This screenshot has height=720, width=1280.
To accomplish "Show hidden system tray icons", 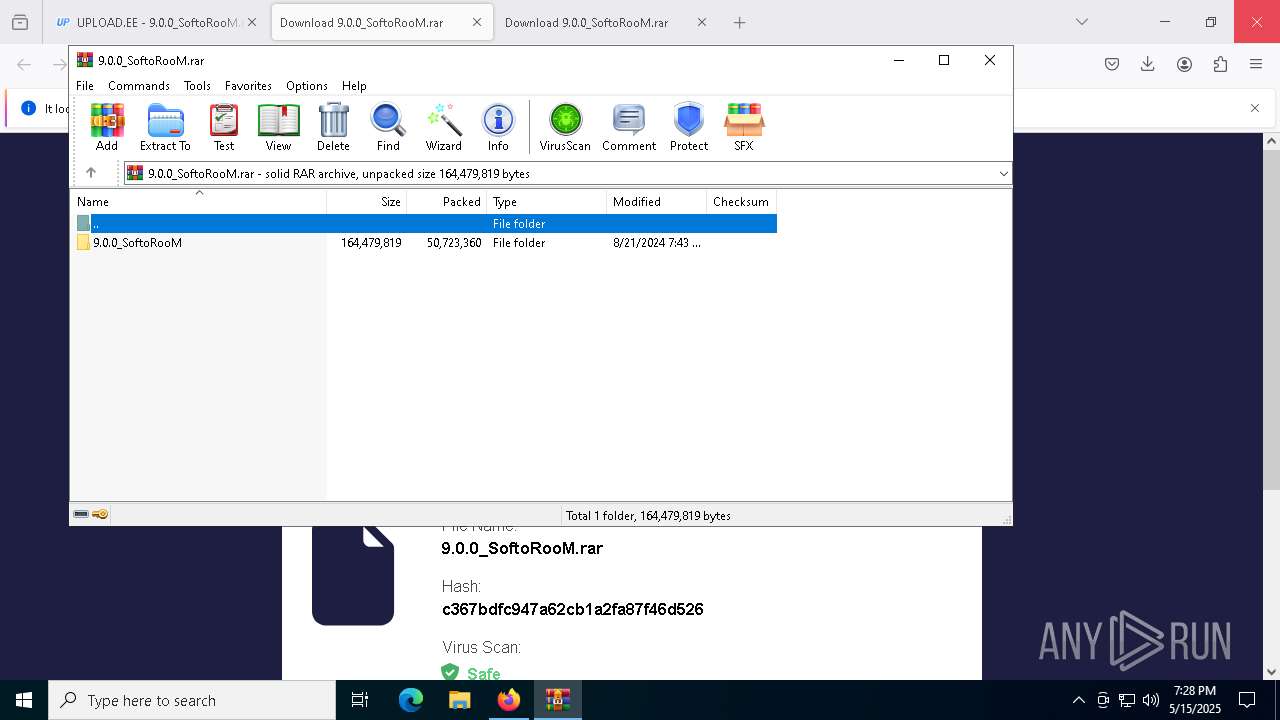I will (1078, 700).
